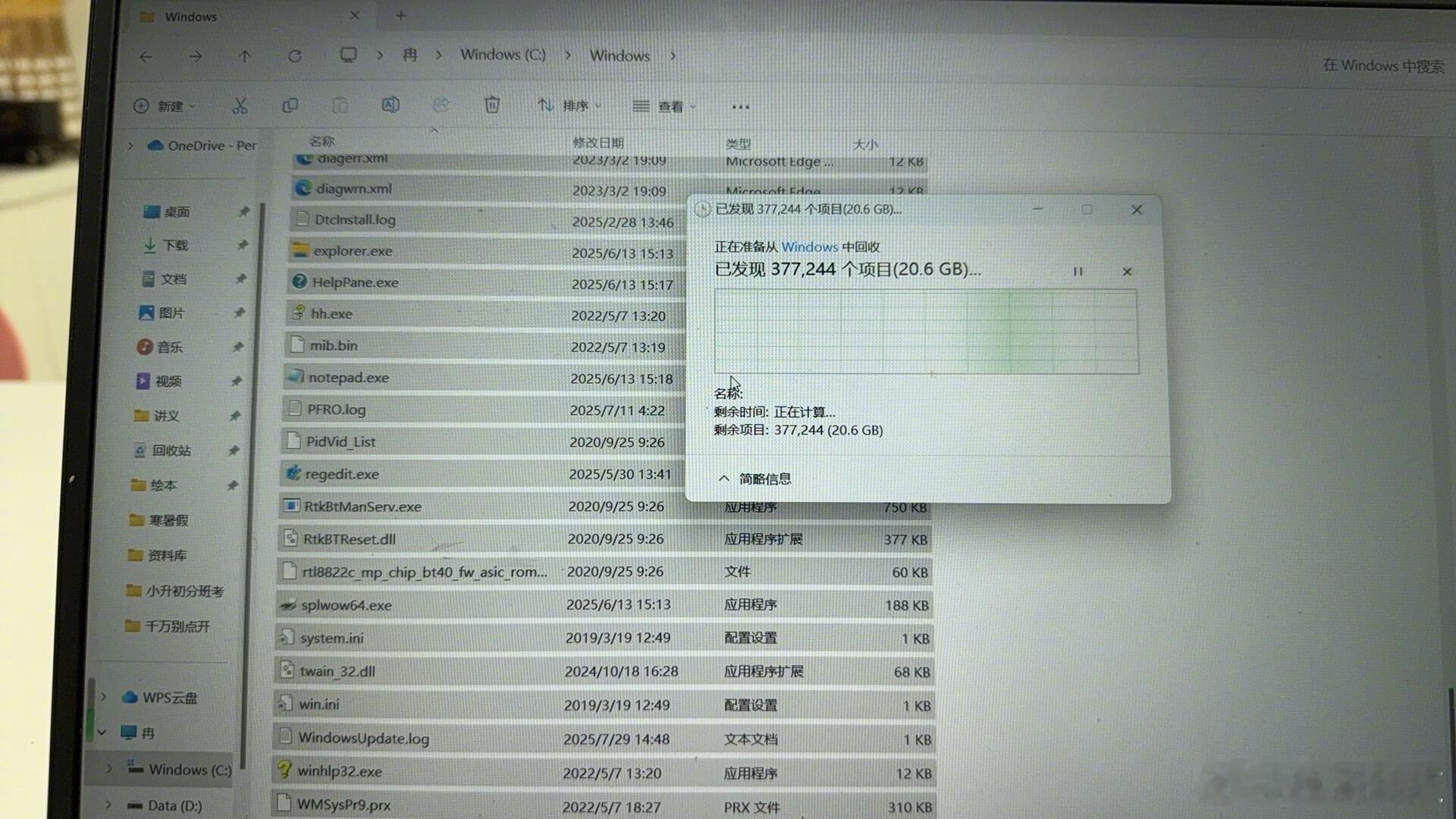Open the three-dot more options menu
Image resolution: width=1456 pixels, height=819 pixels.
point(740,107)
